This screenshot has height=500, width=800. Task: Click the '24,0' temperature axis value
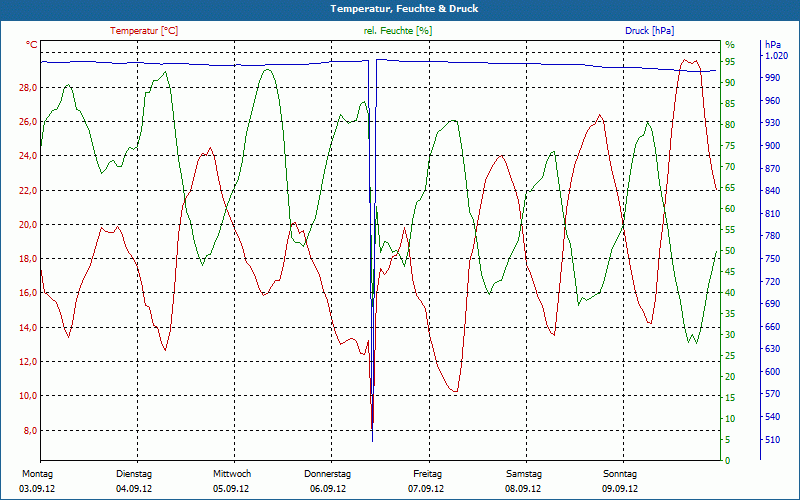(x=29, y=156)
